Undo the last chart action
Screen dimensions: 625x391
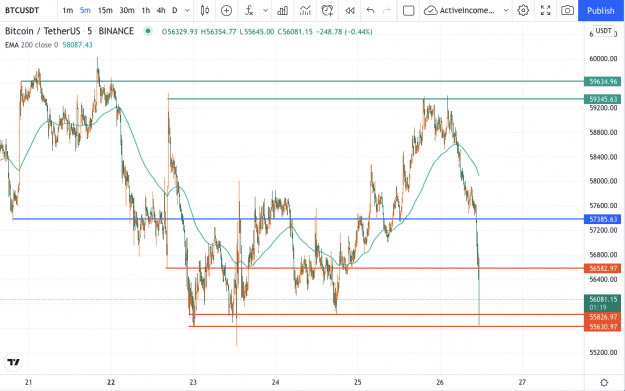[370, 10]
